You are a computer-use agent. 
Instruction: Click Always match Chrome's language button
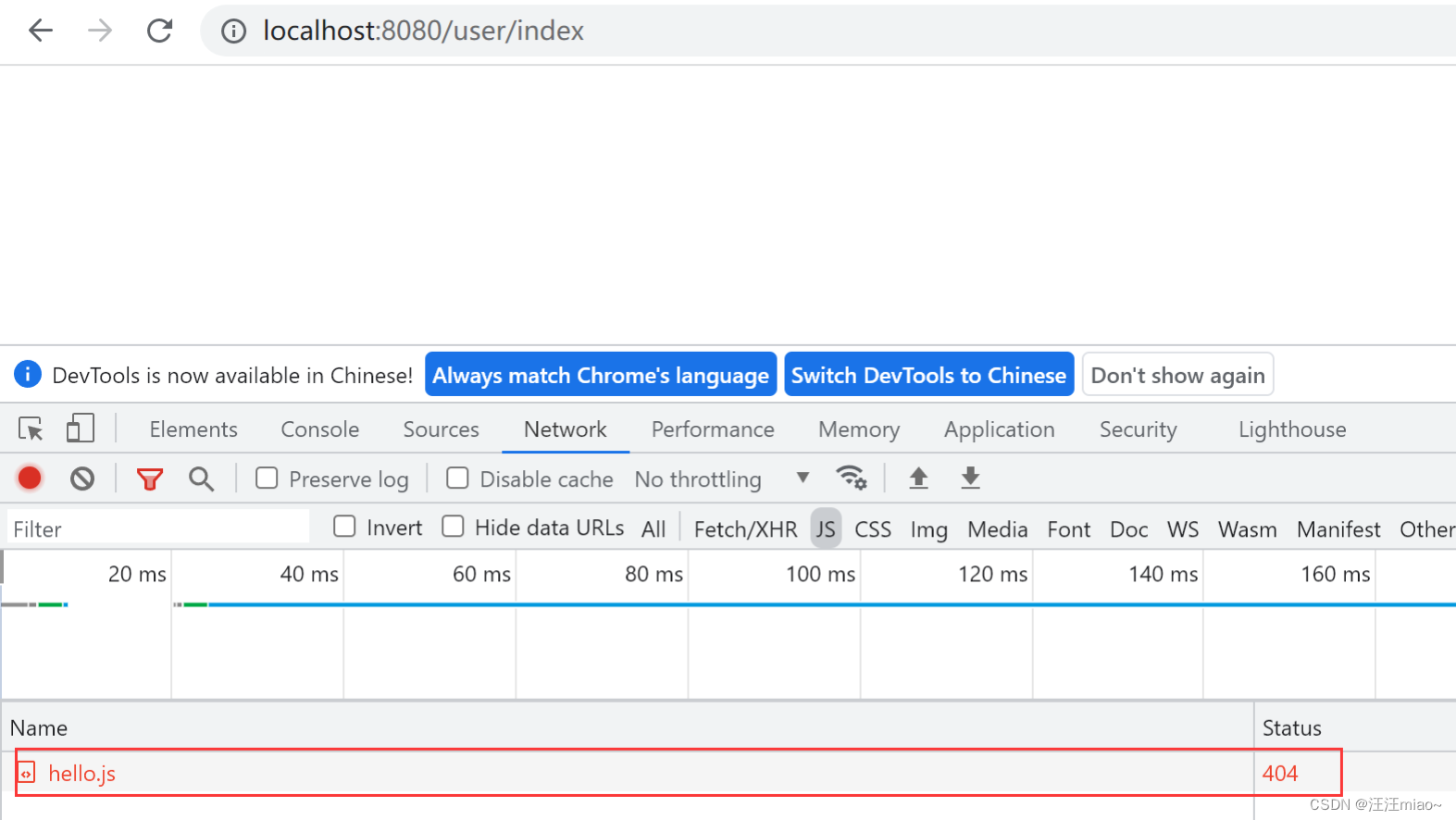point(601,375)
